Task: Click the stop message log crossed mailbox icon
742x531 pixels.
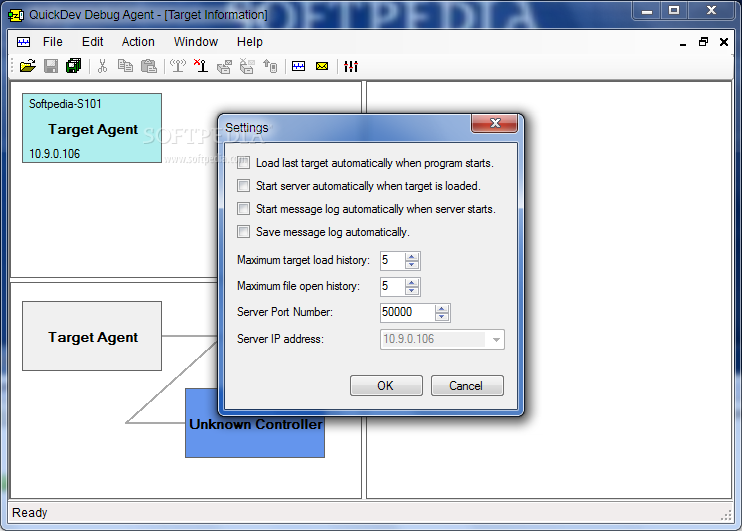Action: (x=247, y=66)
